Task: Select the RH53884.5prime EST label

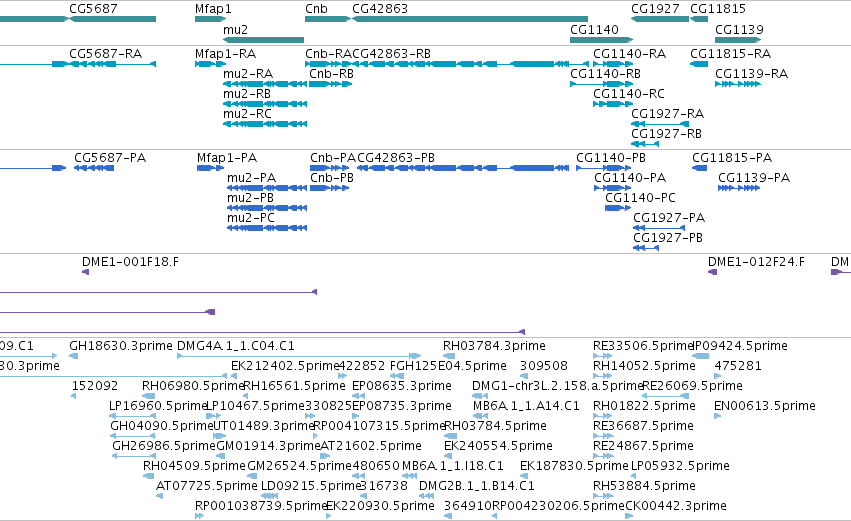Action: tap(644, 487)
